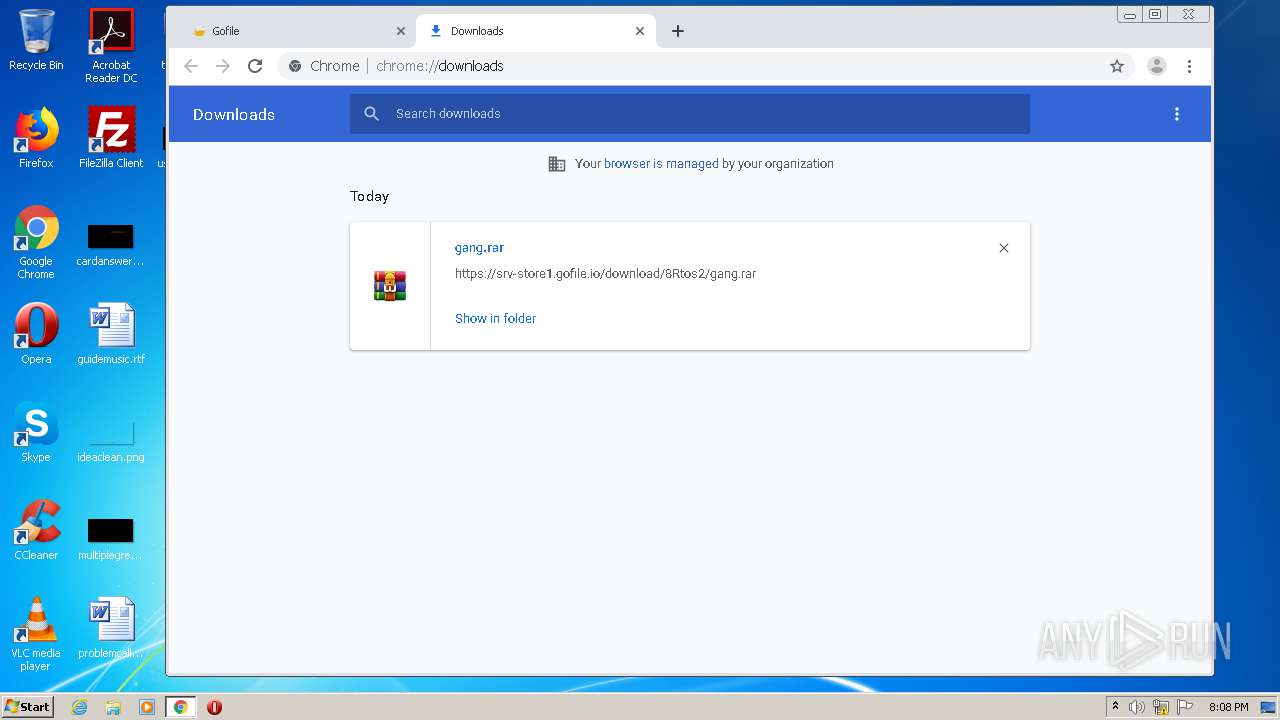This screenshot has height=720, width=1280.
Task: Close the Downloads tab
Action: pos(640,31)
